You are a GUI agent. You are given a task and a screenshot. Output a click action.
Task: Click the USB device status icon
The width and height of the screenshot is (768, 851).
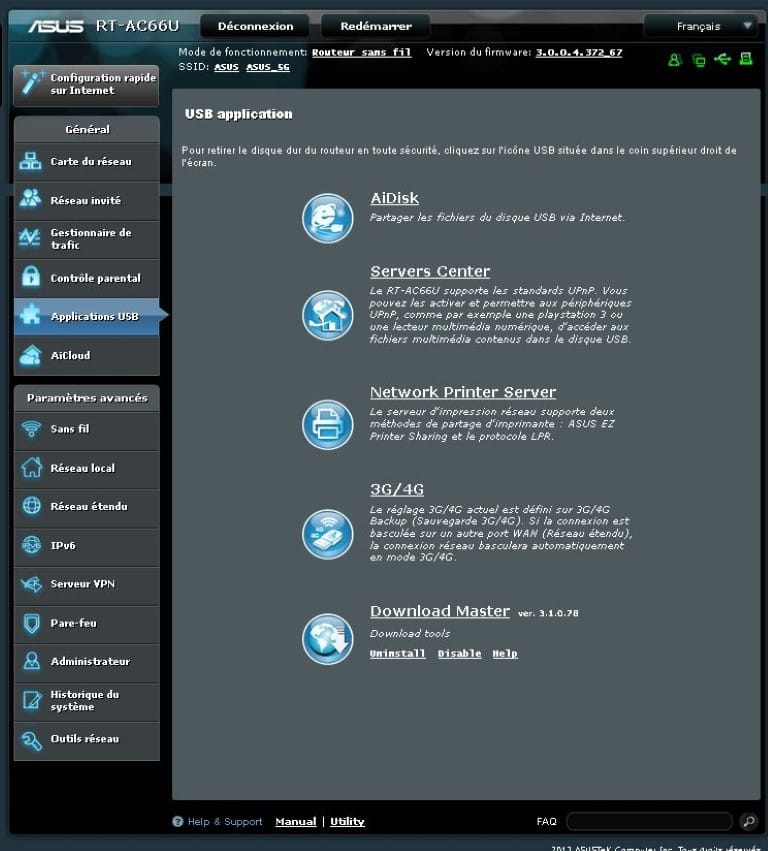pyautogui.click(x=722, y=59)
